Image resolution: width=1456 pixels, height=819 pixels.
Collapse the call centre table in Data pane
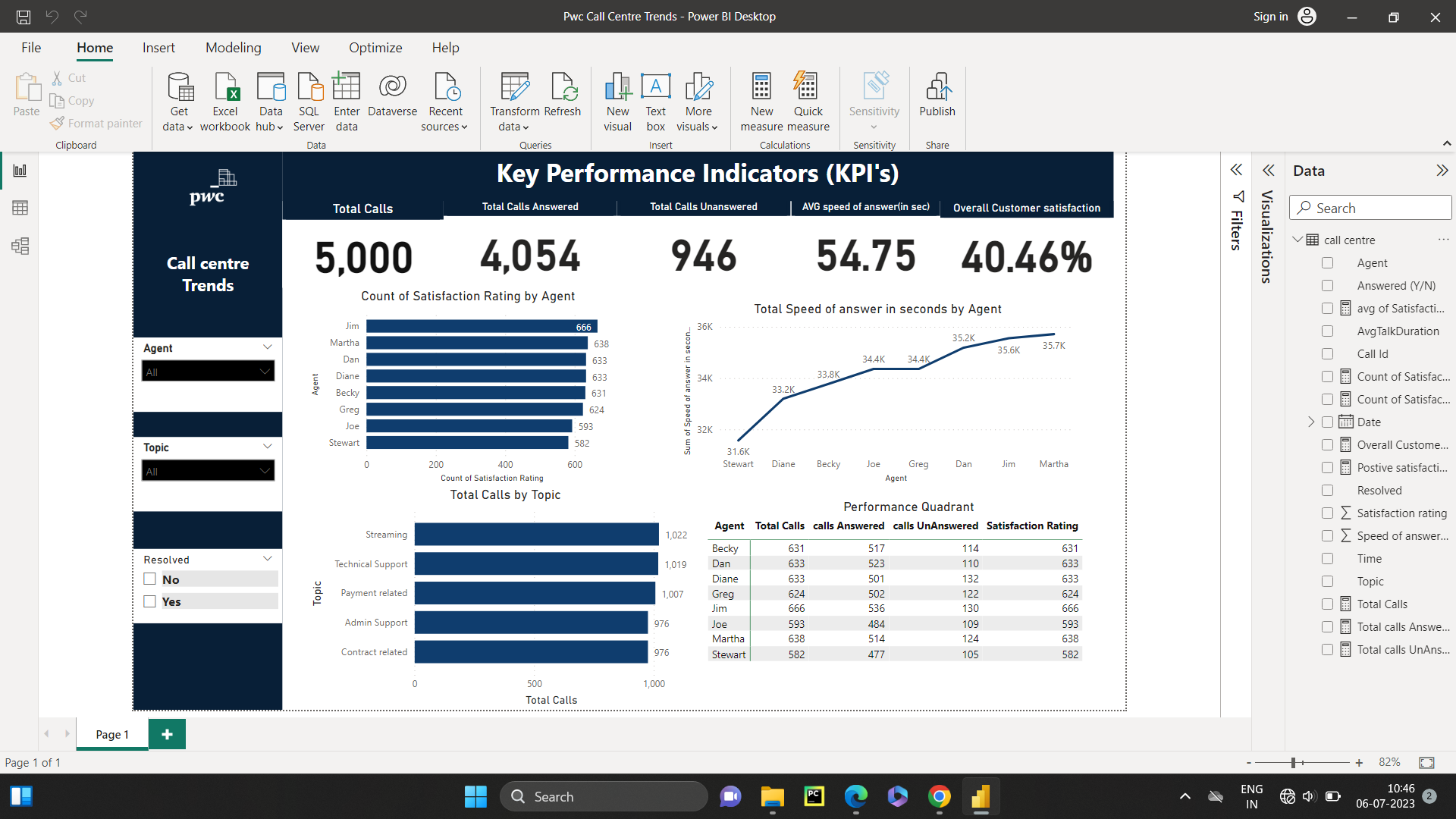click(1298, 240)
